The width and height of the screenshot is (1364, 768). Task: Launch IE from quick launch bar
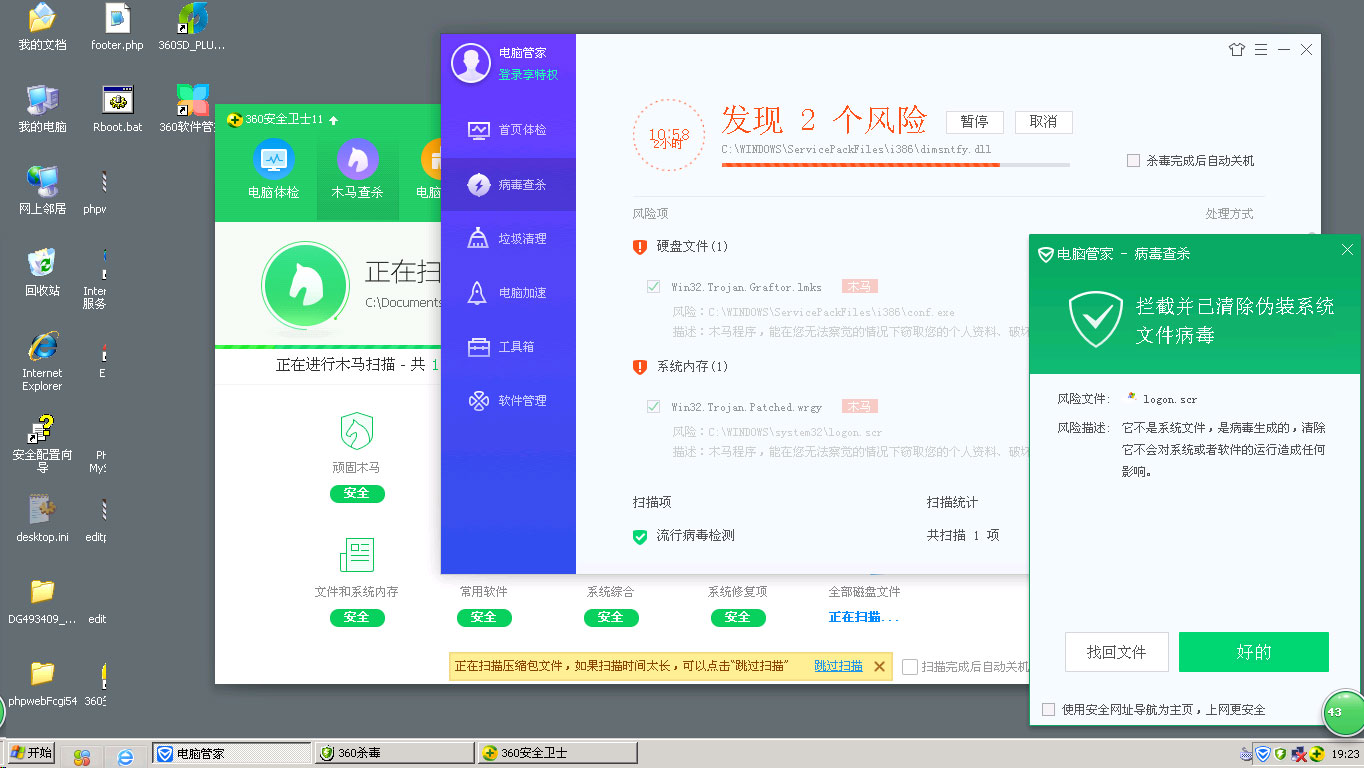[x=125, y=757]
